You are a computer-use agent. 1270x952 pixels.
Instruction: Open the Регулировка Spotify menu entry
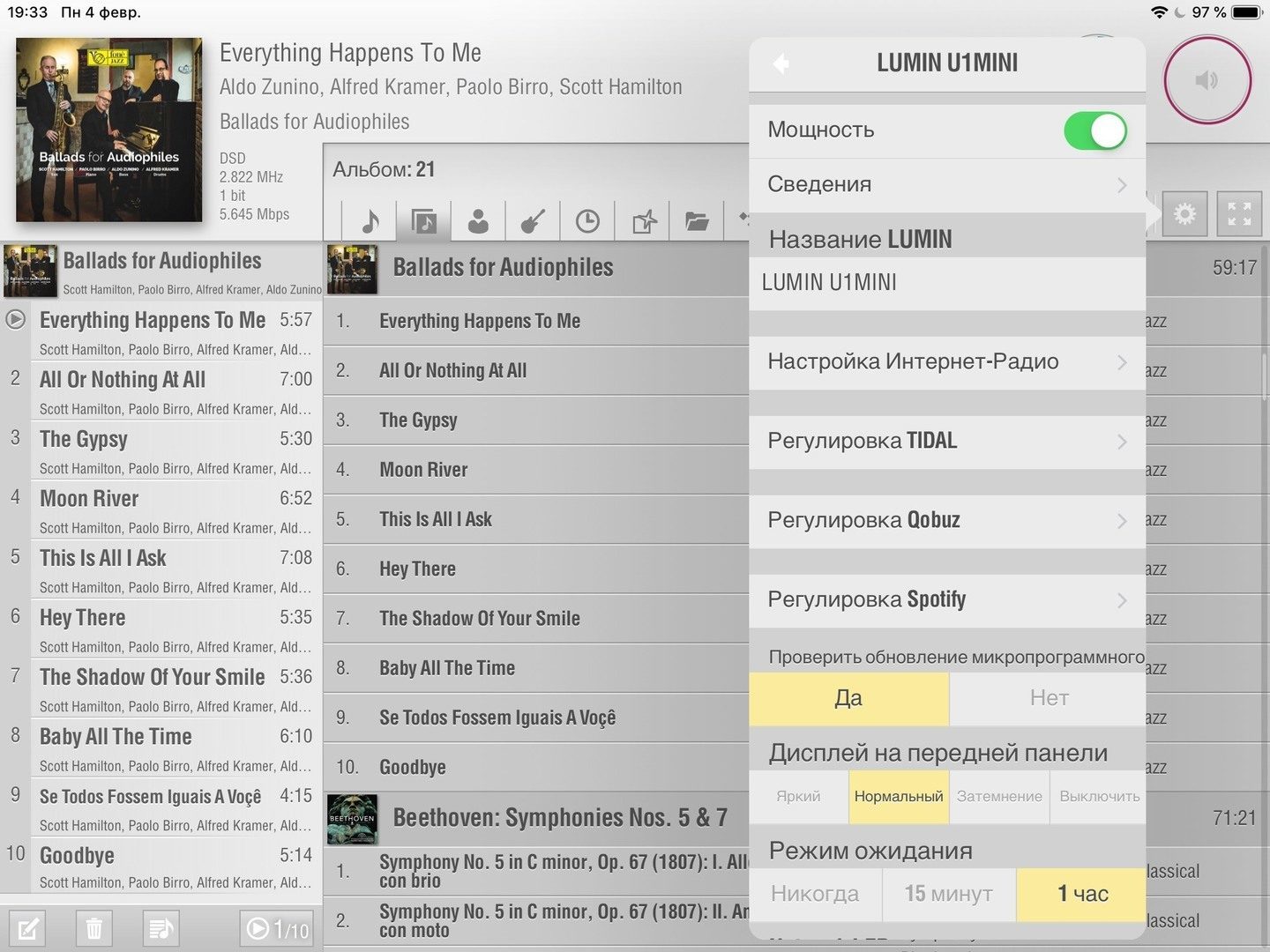947,600
